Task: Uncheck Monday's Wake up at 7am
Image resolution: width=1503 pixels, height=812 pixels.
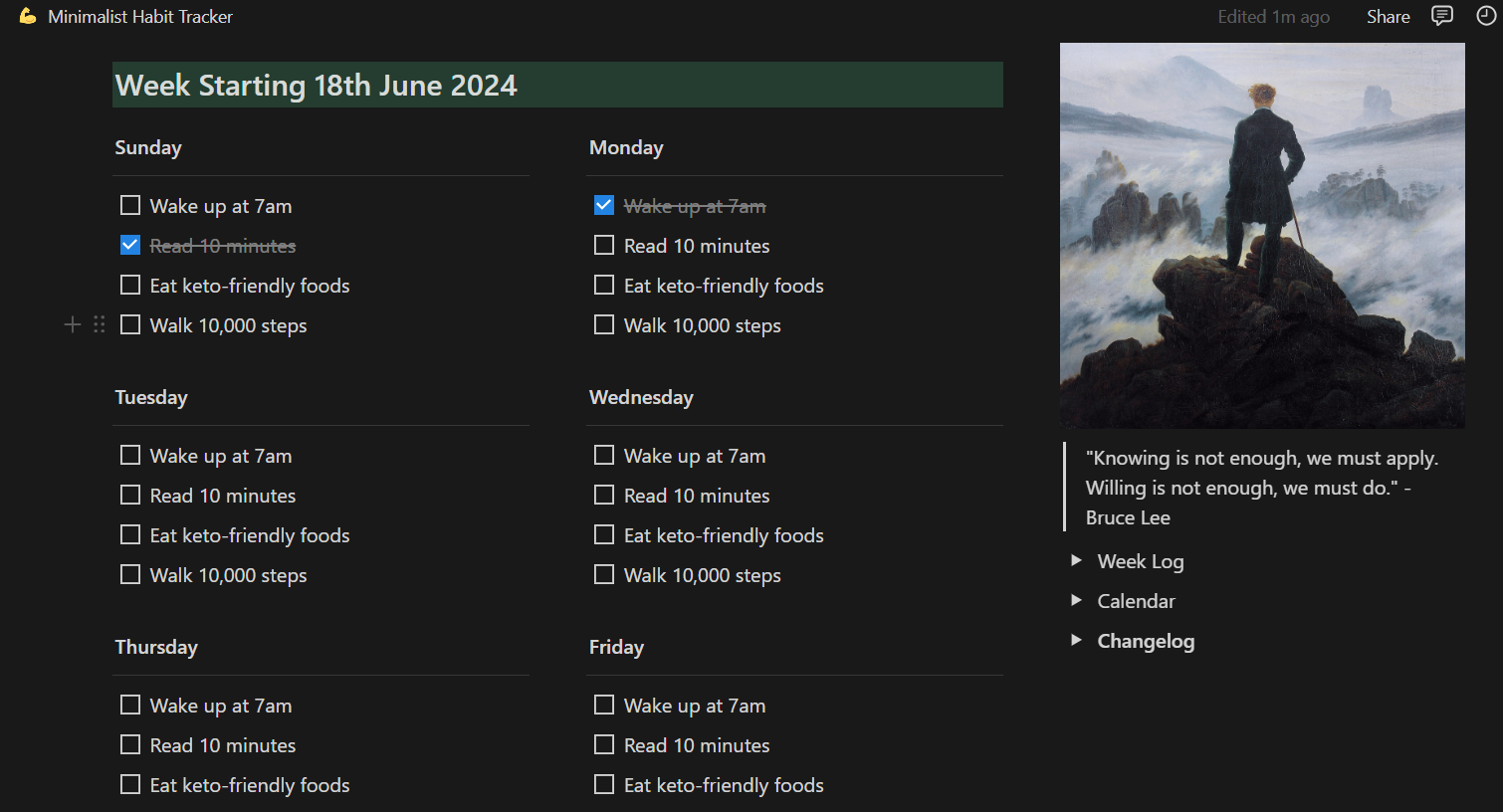Action: coord(604,206)
